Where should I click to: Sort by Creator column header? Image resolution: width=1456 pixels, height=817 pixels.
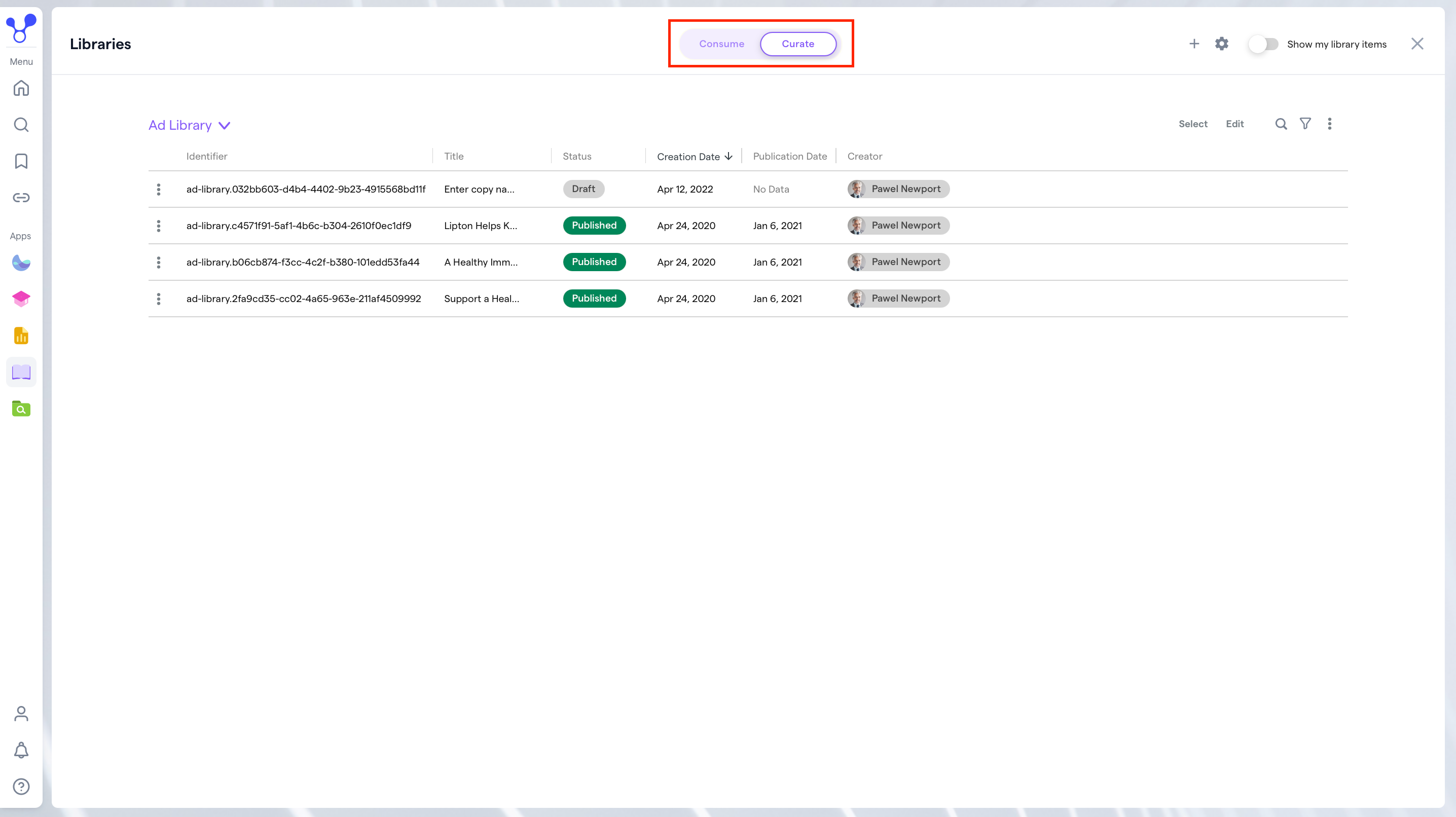(x=865, y=157)
